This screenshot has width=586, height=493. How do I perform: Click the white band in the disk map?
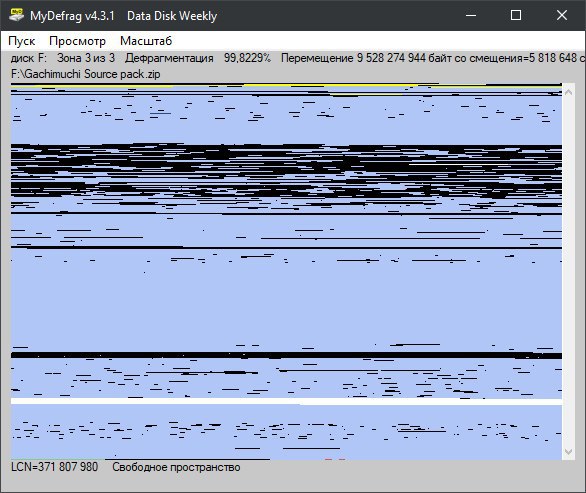[286, 401]
